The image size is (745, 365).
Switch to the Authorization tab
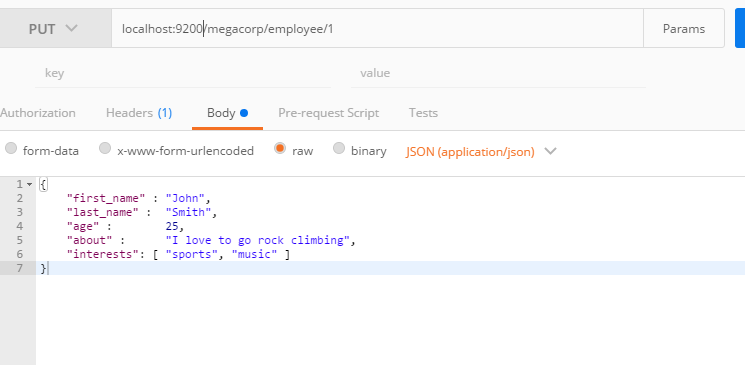click(x=38, y=113)
